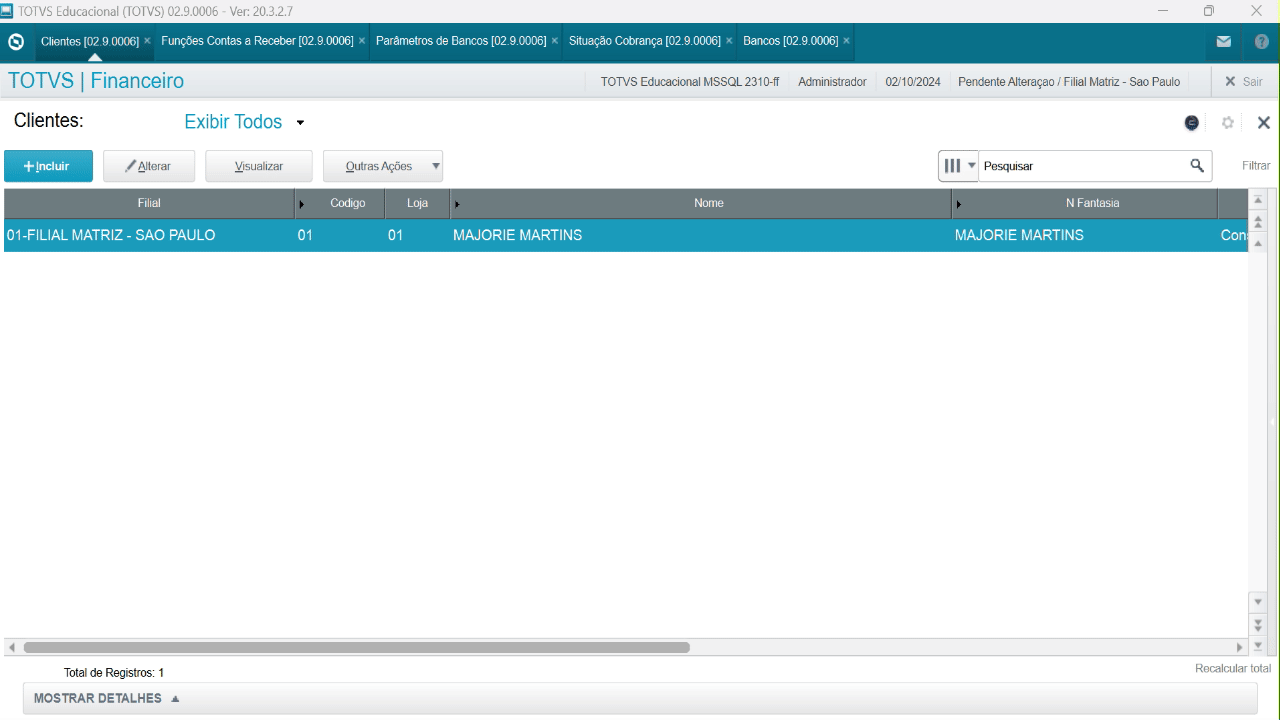The width and height of the screenshot is (1280, 720).
Task: Close the Funções Contas a Receber tab
Action: (x=362, y=41)
